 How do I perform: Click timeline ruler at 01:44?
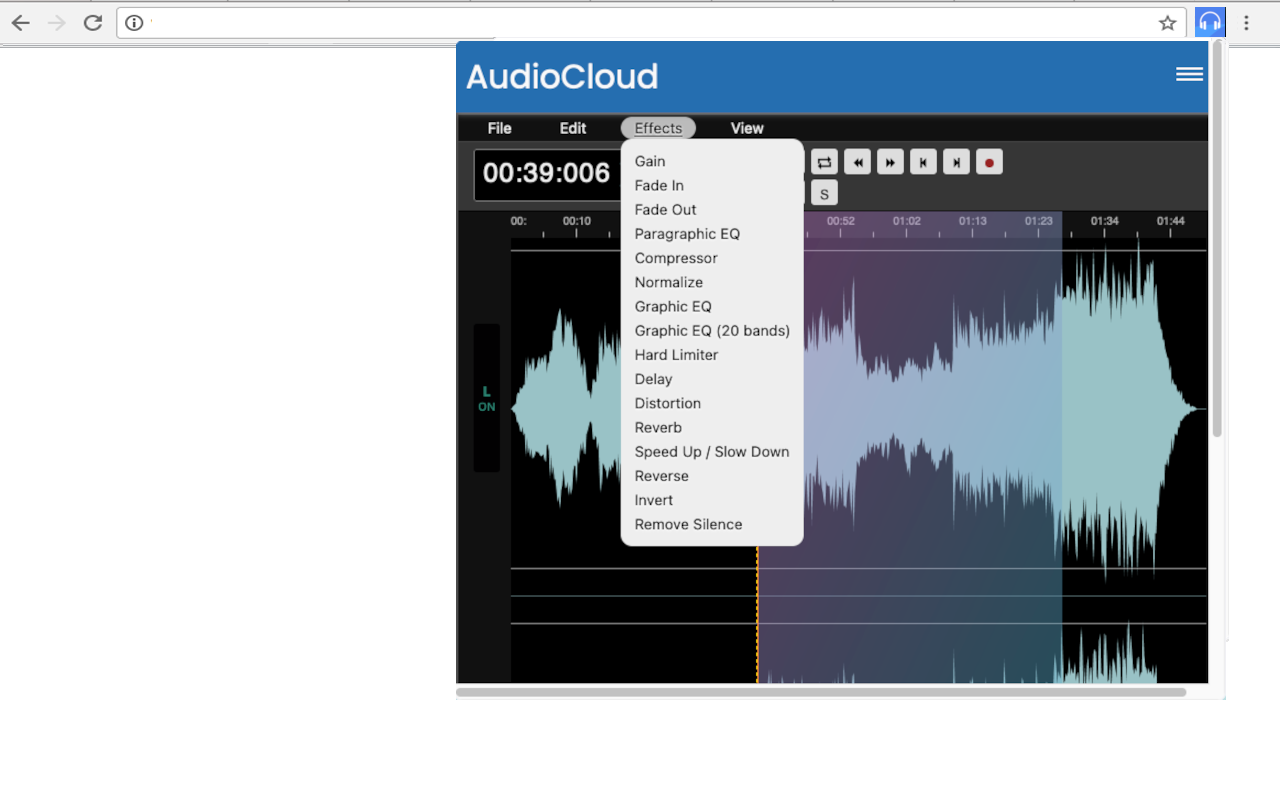click(x=1170, y=221)
